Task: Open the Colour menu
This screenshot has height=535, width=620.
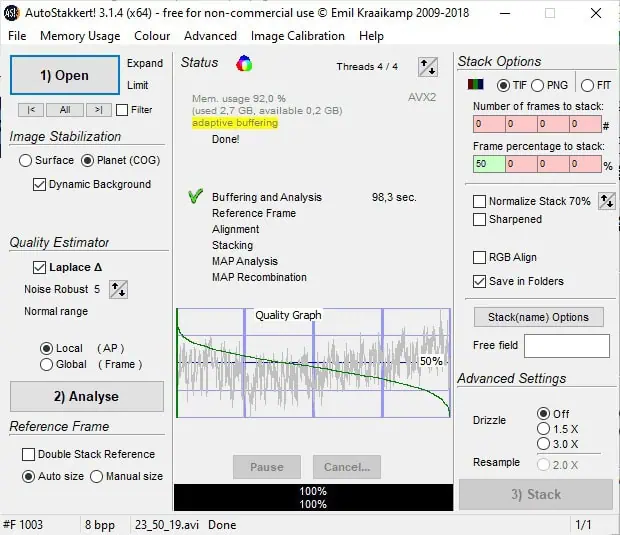Action: [x=152, y=36]
